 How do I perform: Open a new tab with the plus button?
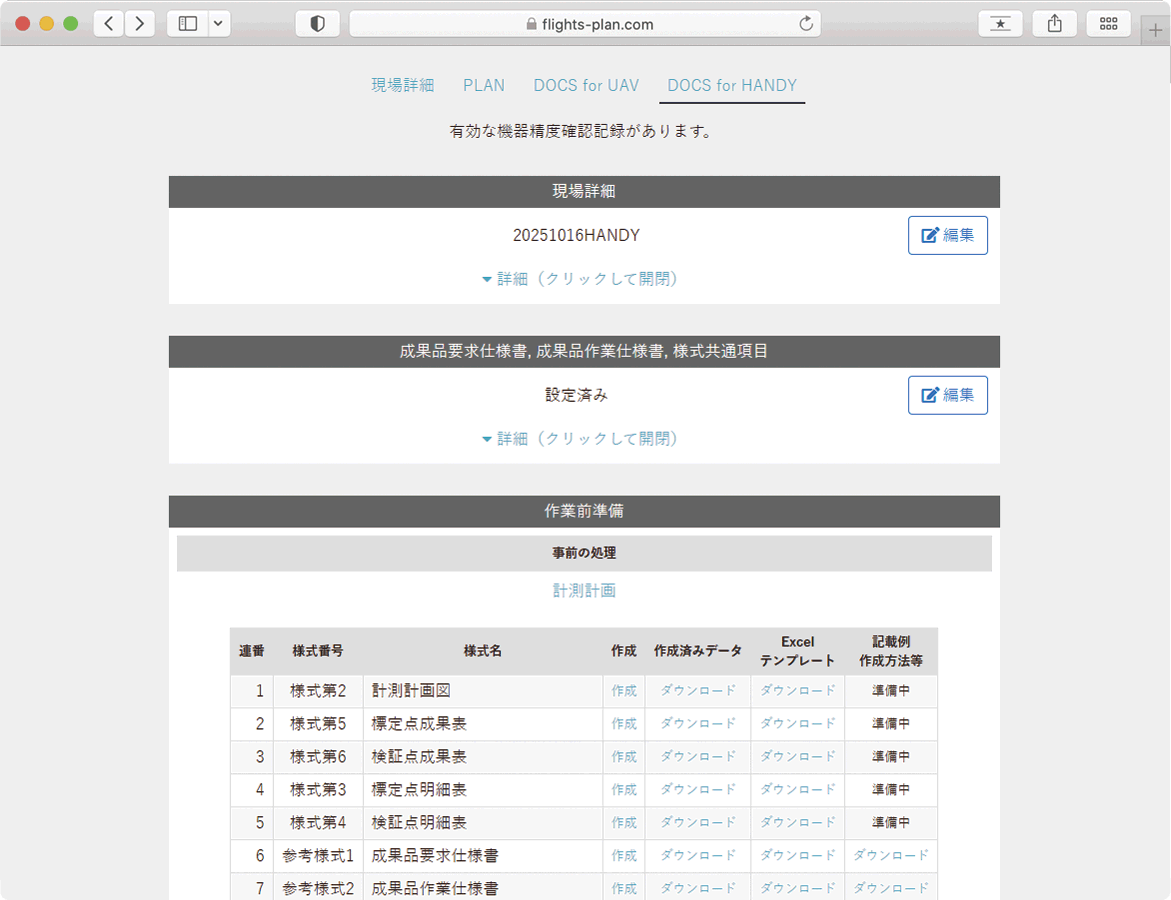click(x=1155, y=30)
